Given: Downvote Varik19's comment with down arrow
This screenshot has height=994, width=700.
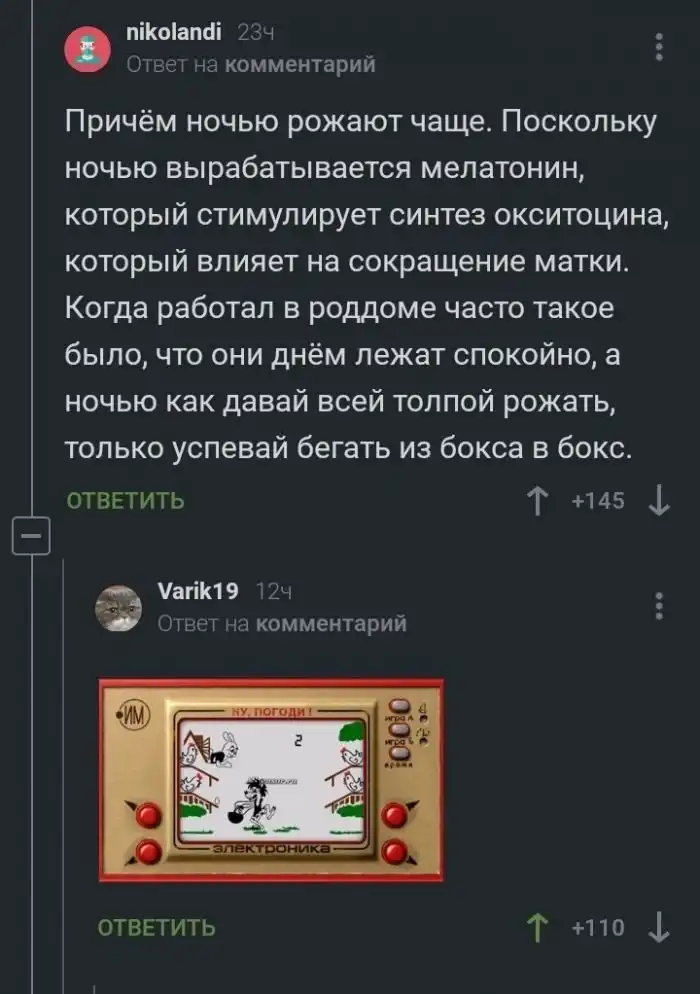Looking at the screenshot, I should coord(659,928).
